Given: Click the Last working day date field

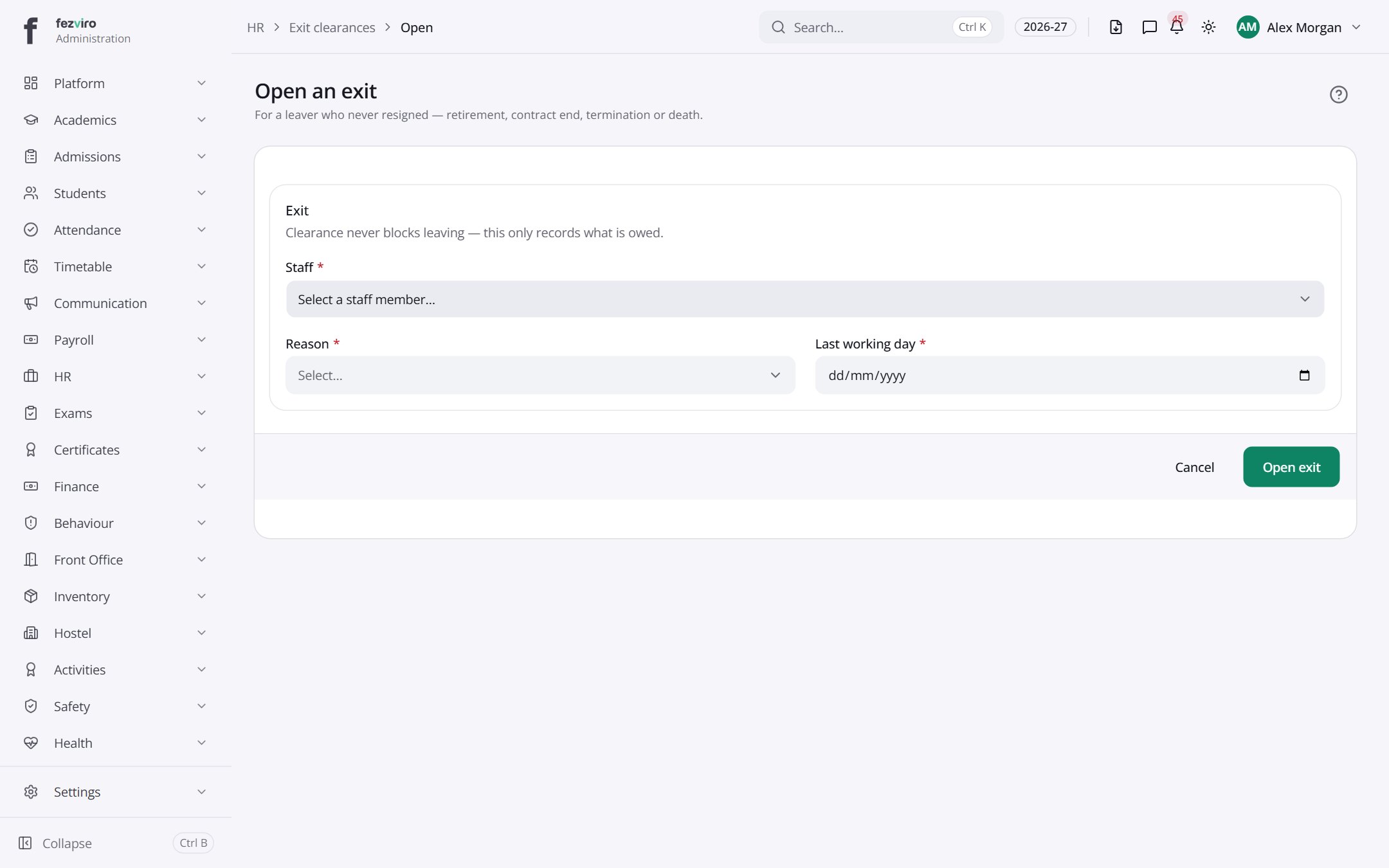Looking at the screenshot, I should (1069, 375).
